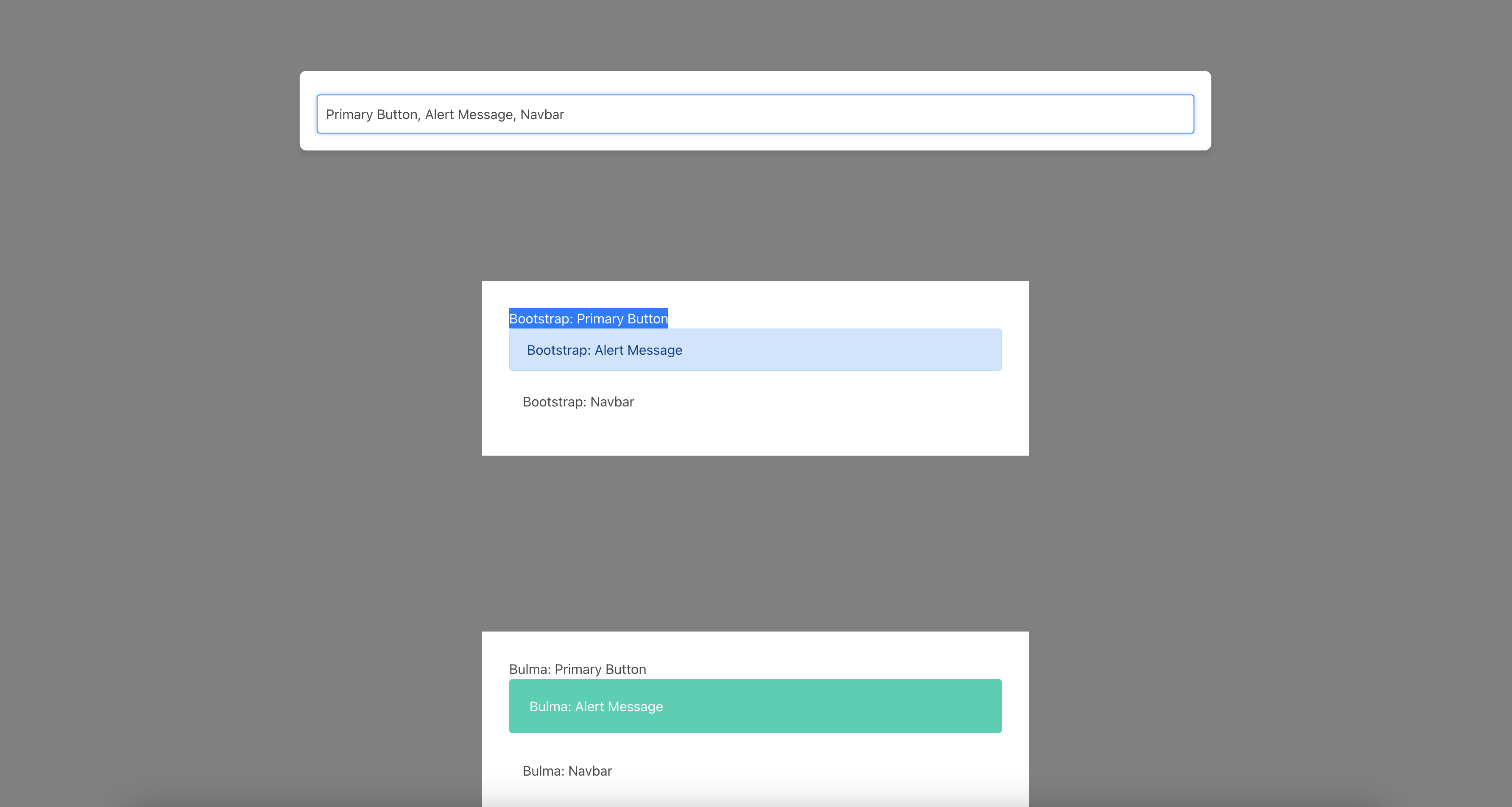This screenshot has width=1512, height=807.
Task: Click "Alert Message" text inside the search field
Action: pyautogui.click(x=469, y=114)
